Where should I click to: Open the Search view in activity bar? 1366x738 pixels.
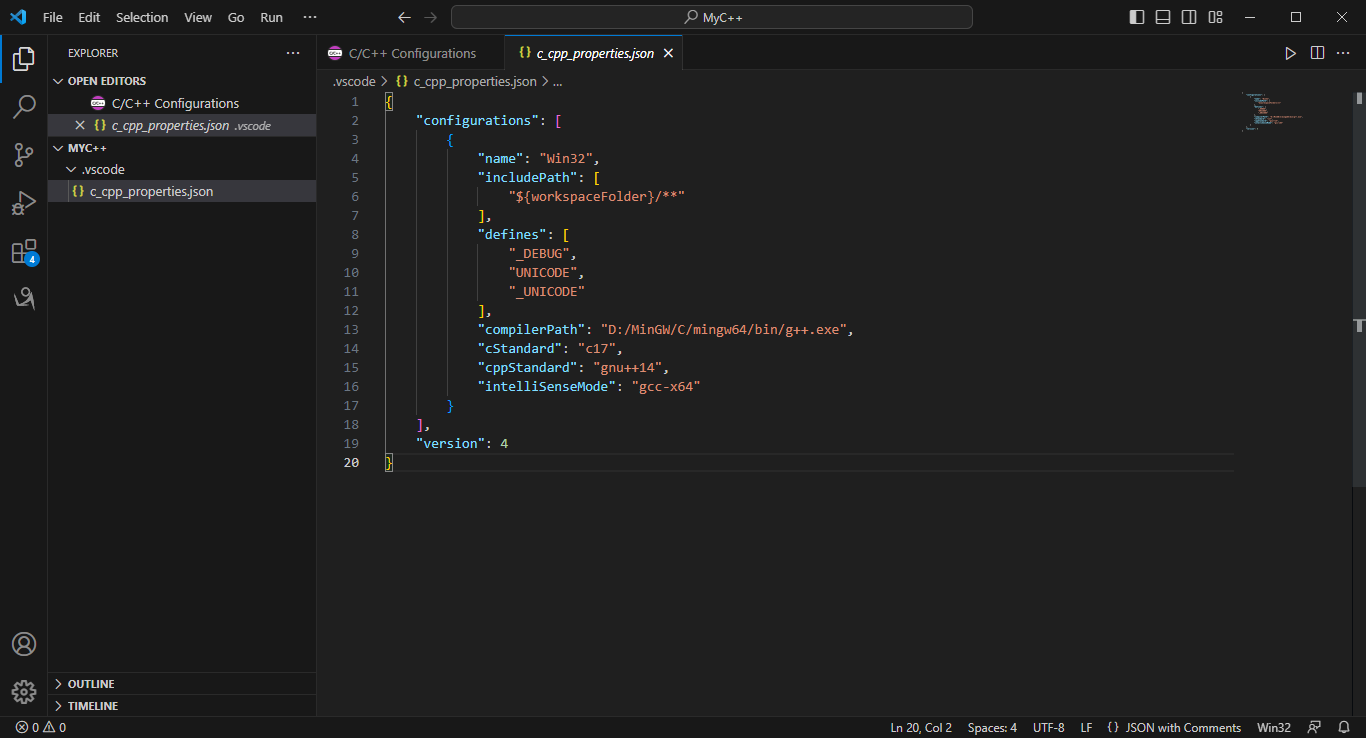coord(24,106)
